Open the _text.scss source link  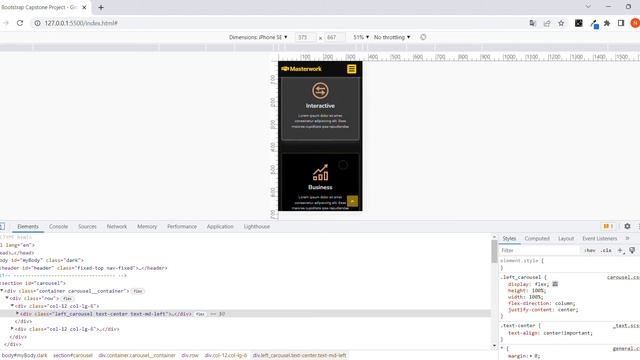(x=626, y=326)
